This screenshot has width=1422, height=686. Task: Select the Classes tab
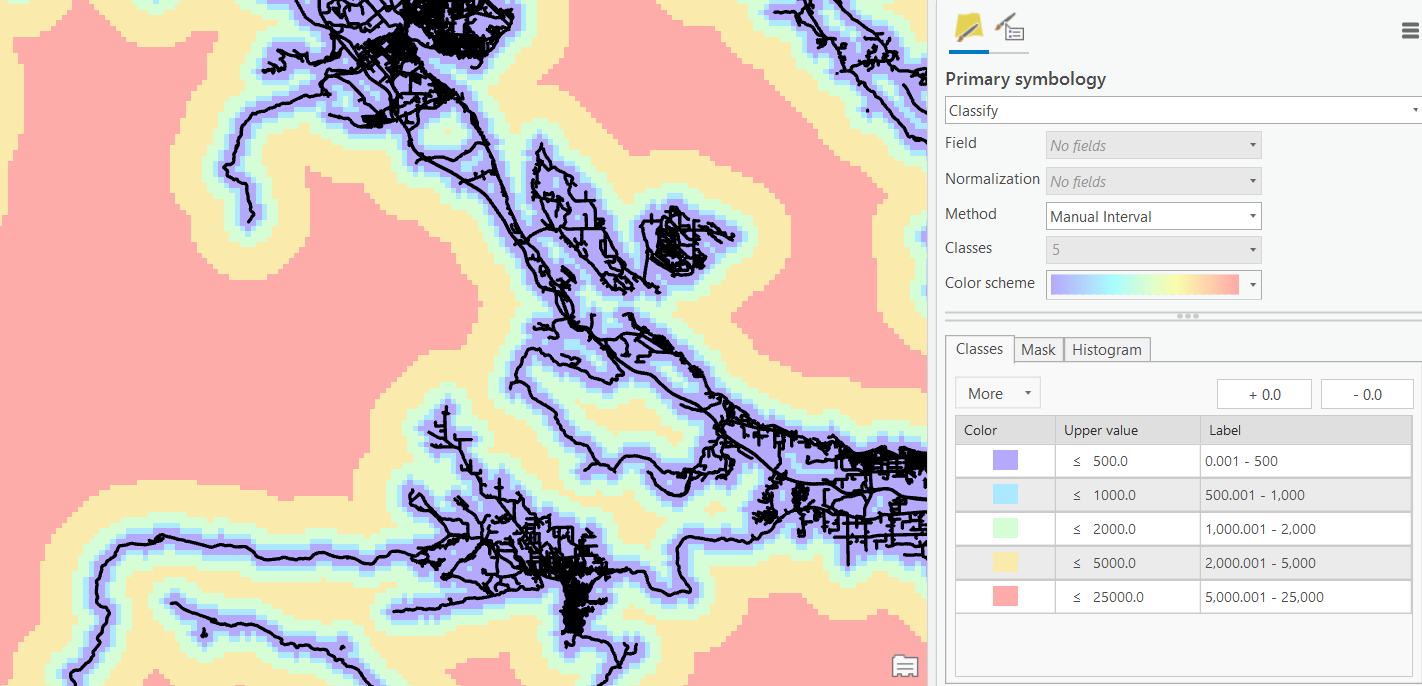click(979, 349)
